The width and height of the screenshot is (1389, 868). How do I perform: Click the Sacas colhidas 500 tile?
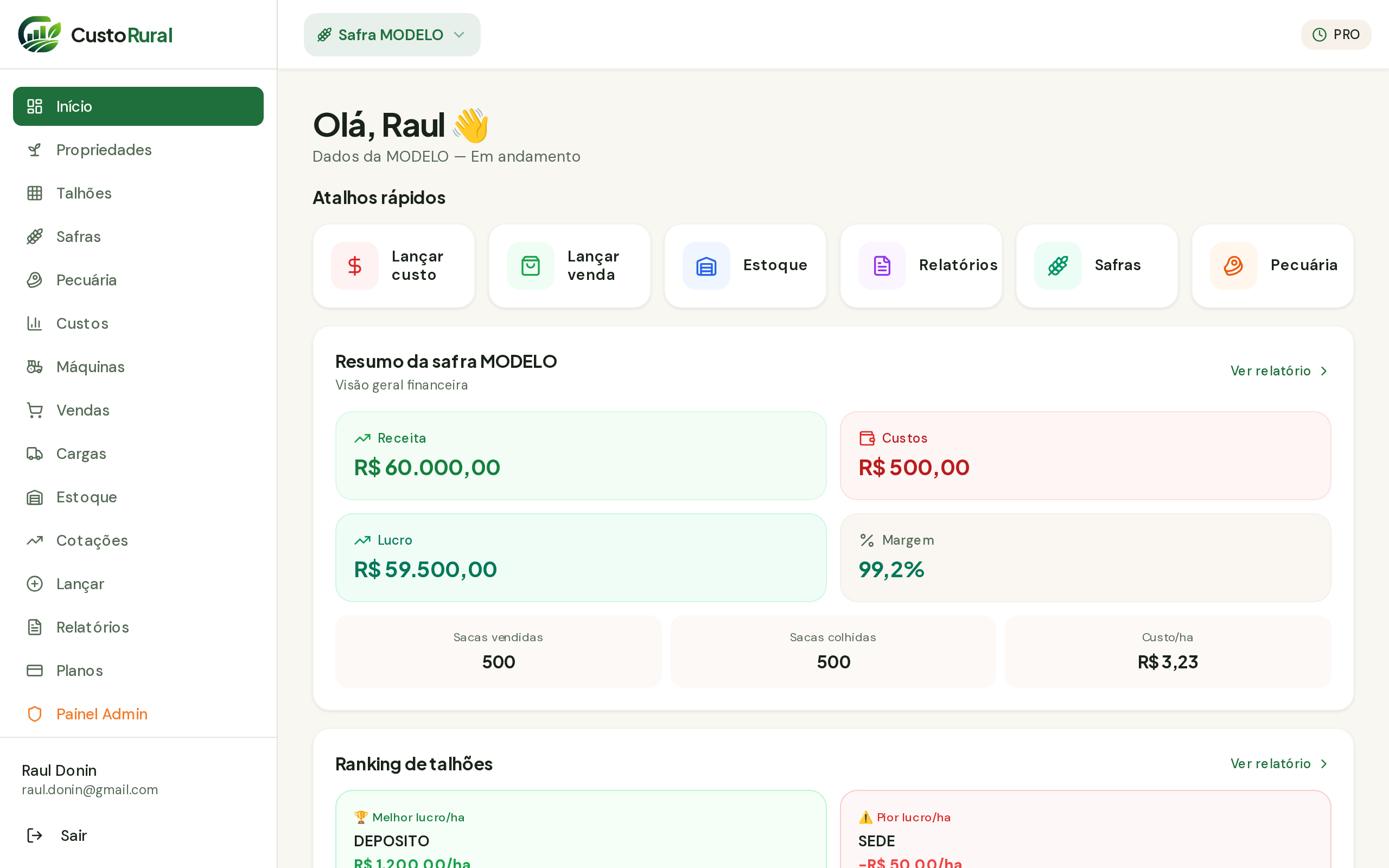click(833, 652)
